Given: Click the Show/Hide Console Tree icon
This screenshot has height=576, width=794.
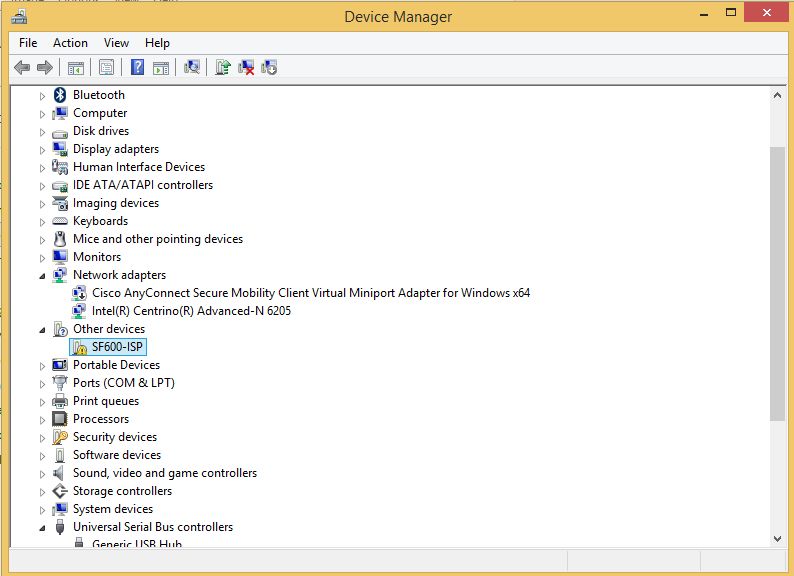Looking at the screenshot, I should tap(75, 67).
